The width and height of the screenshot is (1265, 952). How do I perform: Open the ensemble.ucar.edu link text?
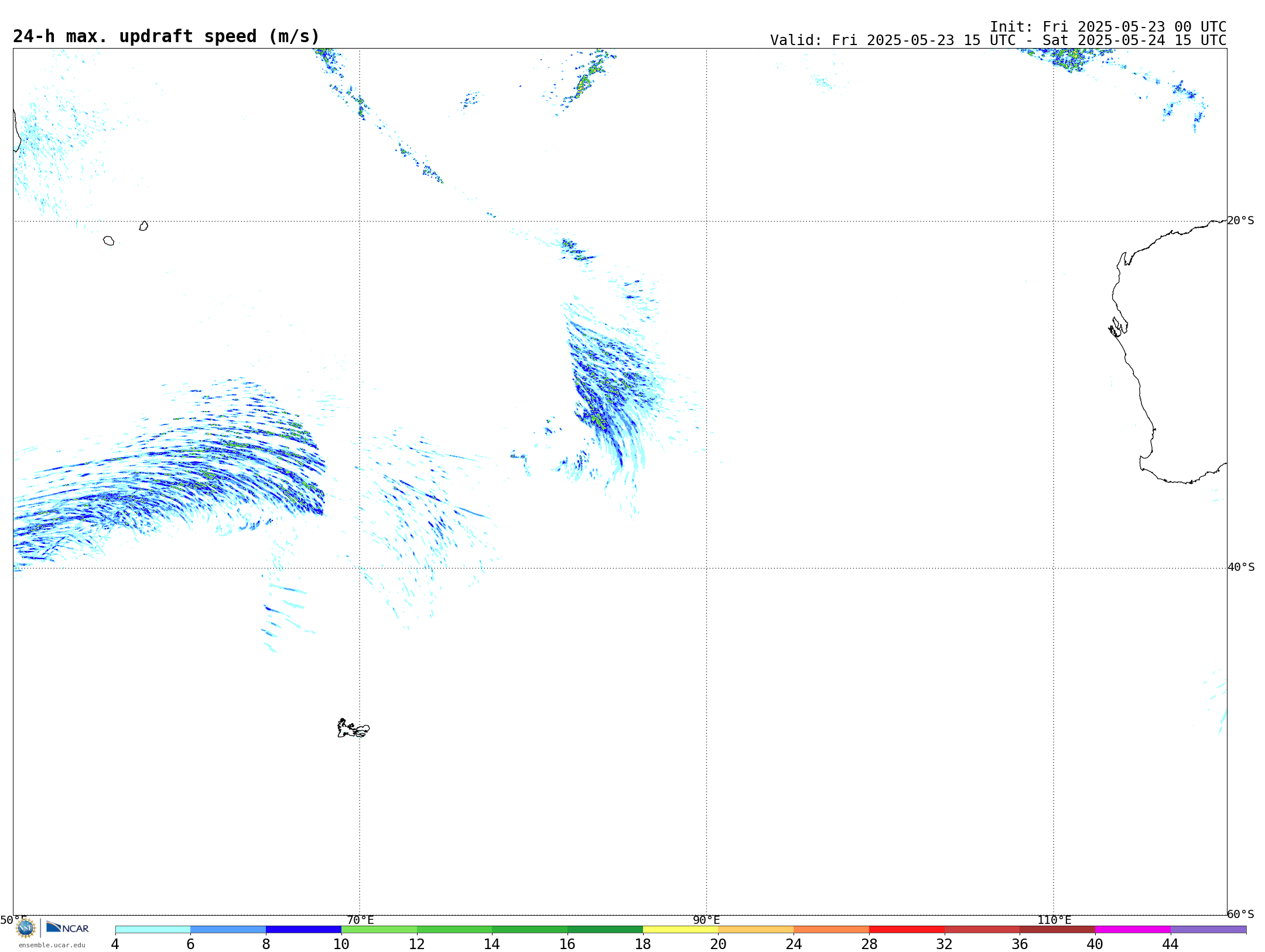52,945
